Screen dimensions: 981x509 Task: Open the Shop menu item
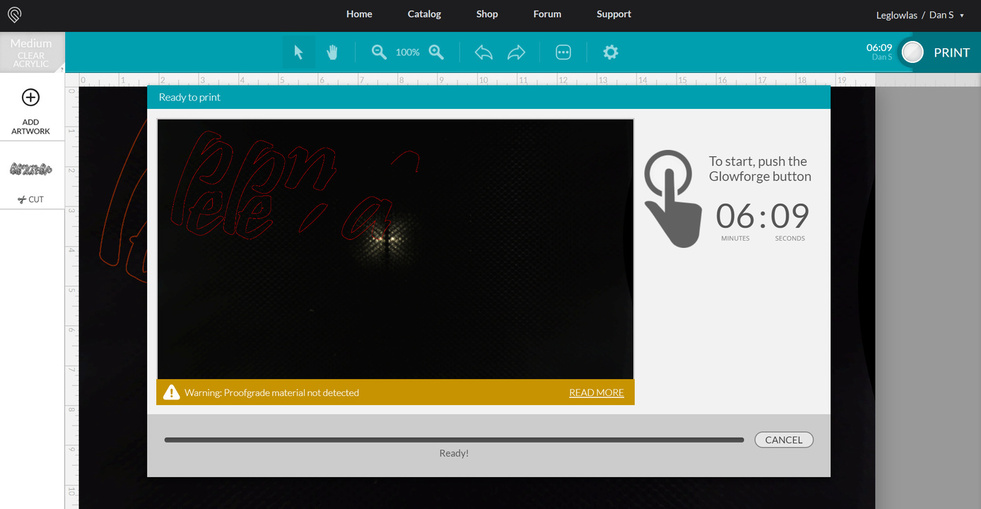[x=487, y=14]
